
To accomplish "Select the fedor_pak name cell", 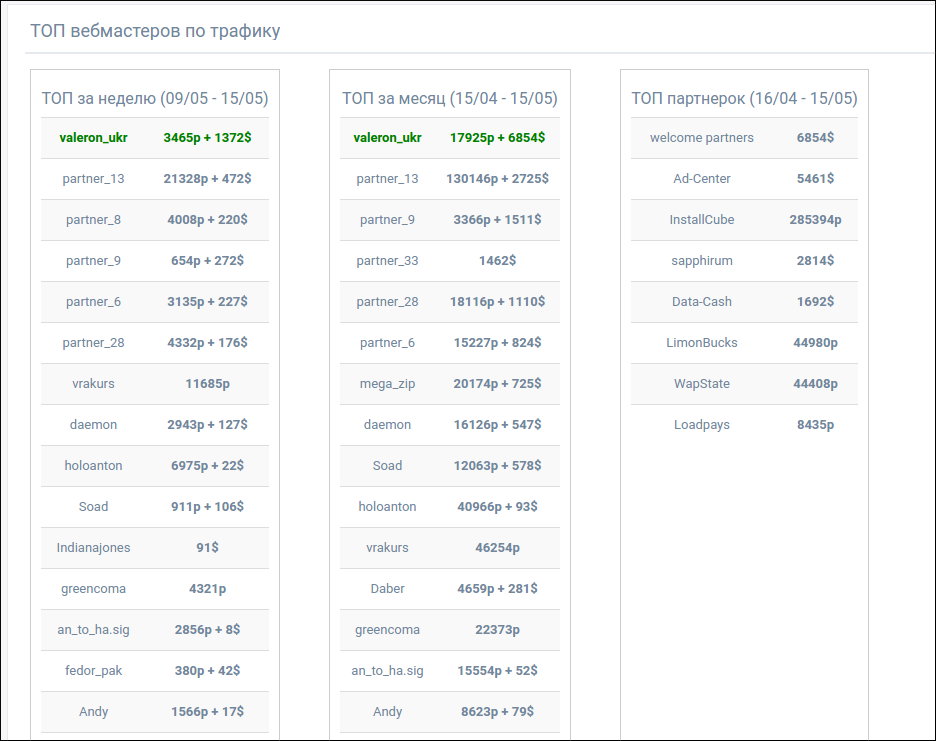I will 93,671.
